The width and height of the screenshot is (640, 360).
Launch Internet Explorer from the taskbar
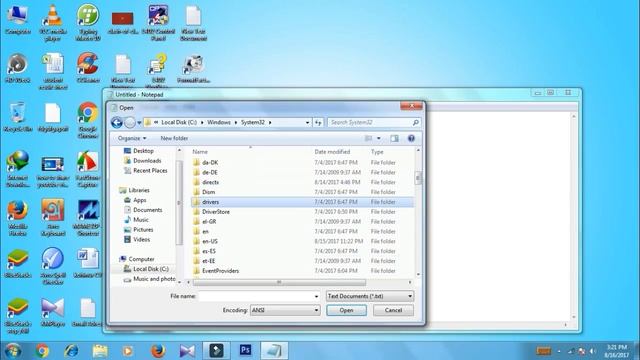[71, 351]
